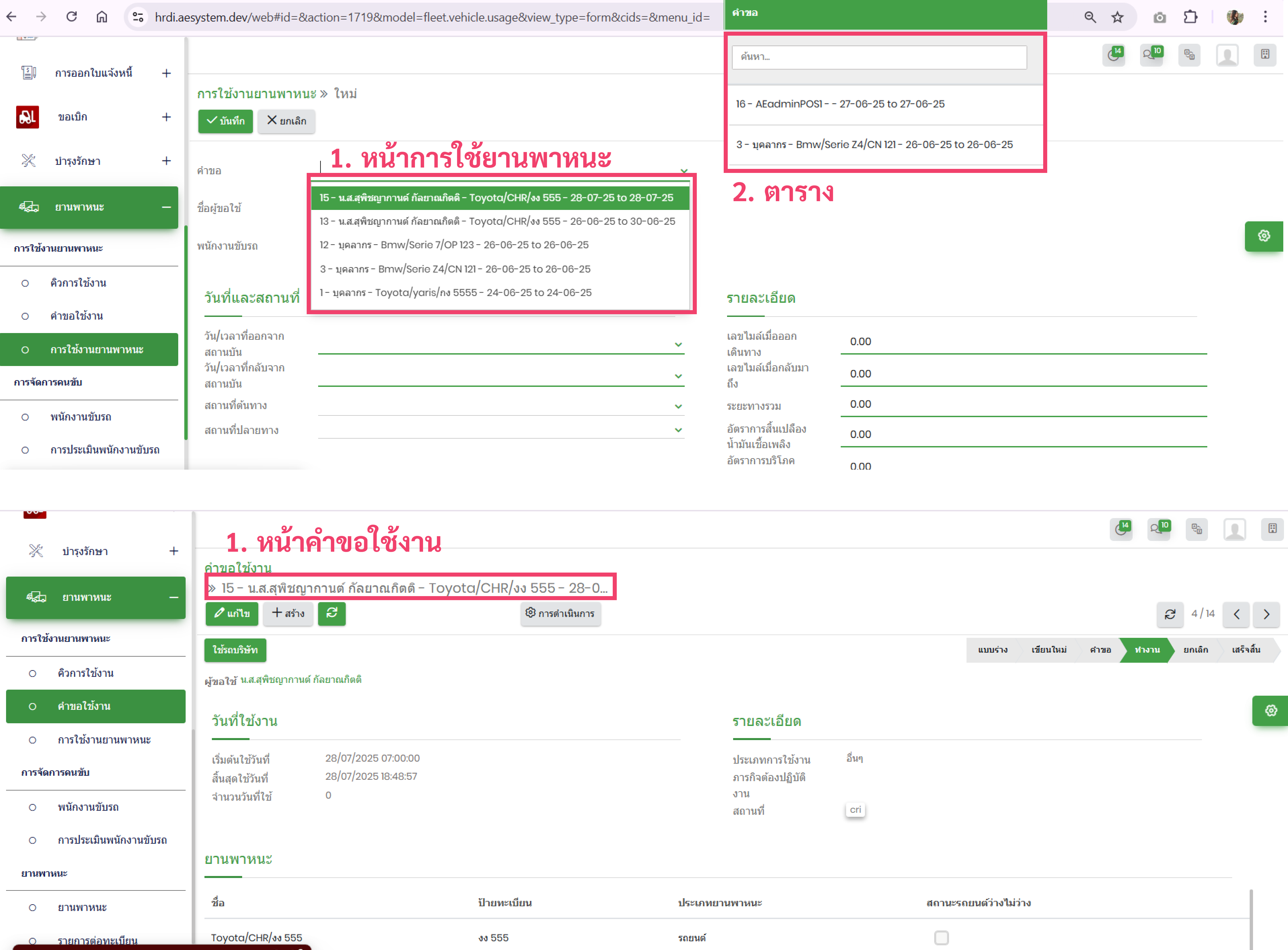Click the ยกเลิก discard button
Viewport: 1288px width, 950px height.
pos(286,121)
